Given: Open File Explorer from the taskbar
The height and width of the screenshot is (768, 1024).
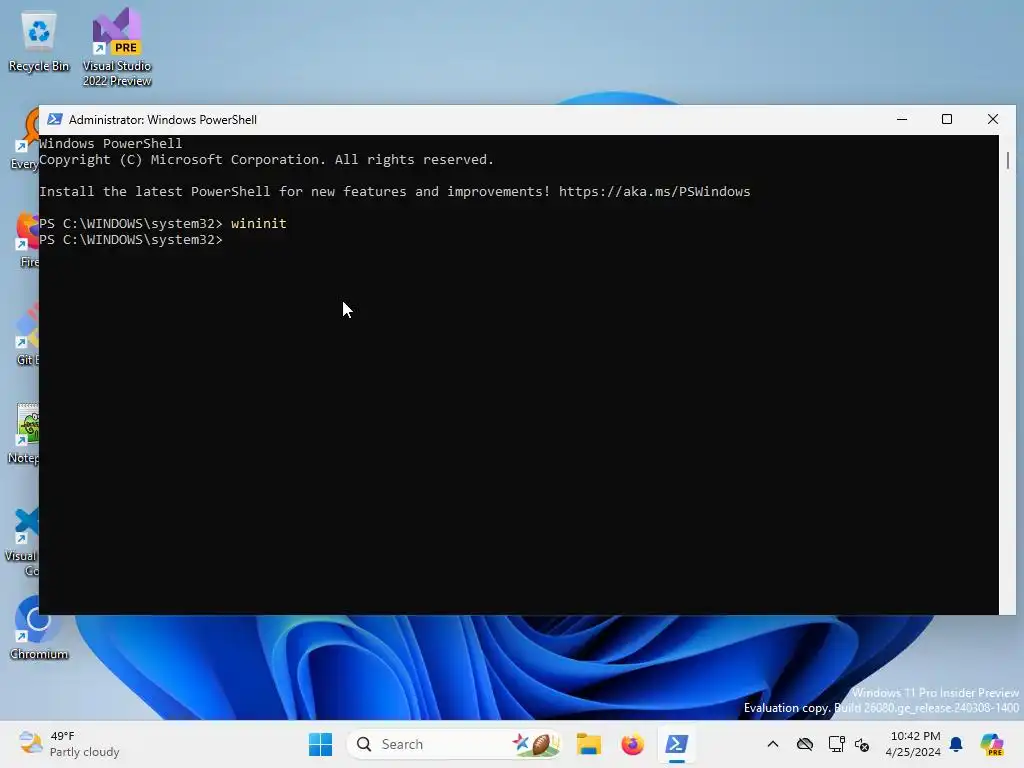Looking at the screenshot, I should 588,744.
